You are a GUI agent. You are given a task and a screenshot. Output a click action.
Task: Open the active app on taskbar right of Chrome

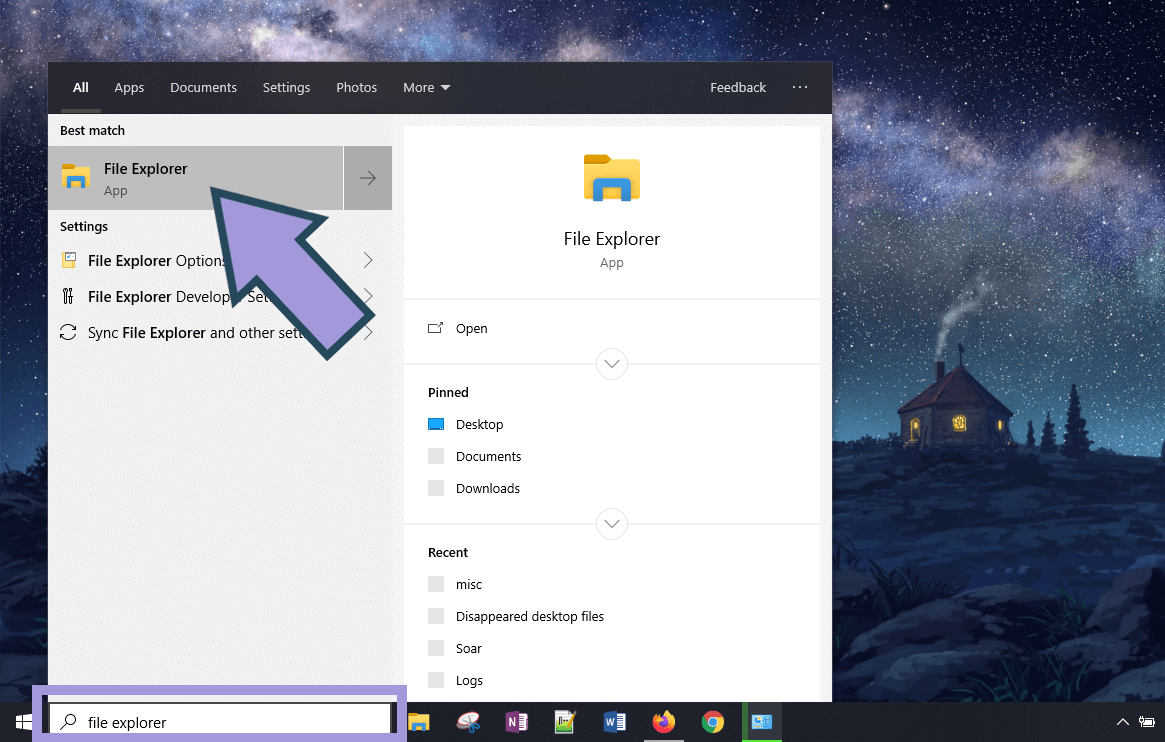tap(762, 722)
